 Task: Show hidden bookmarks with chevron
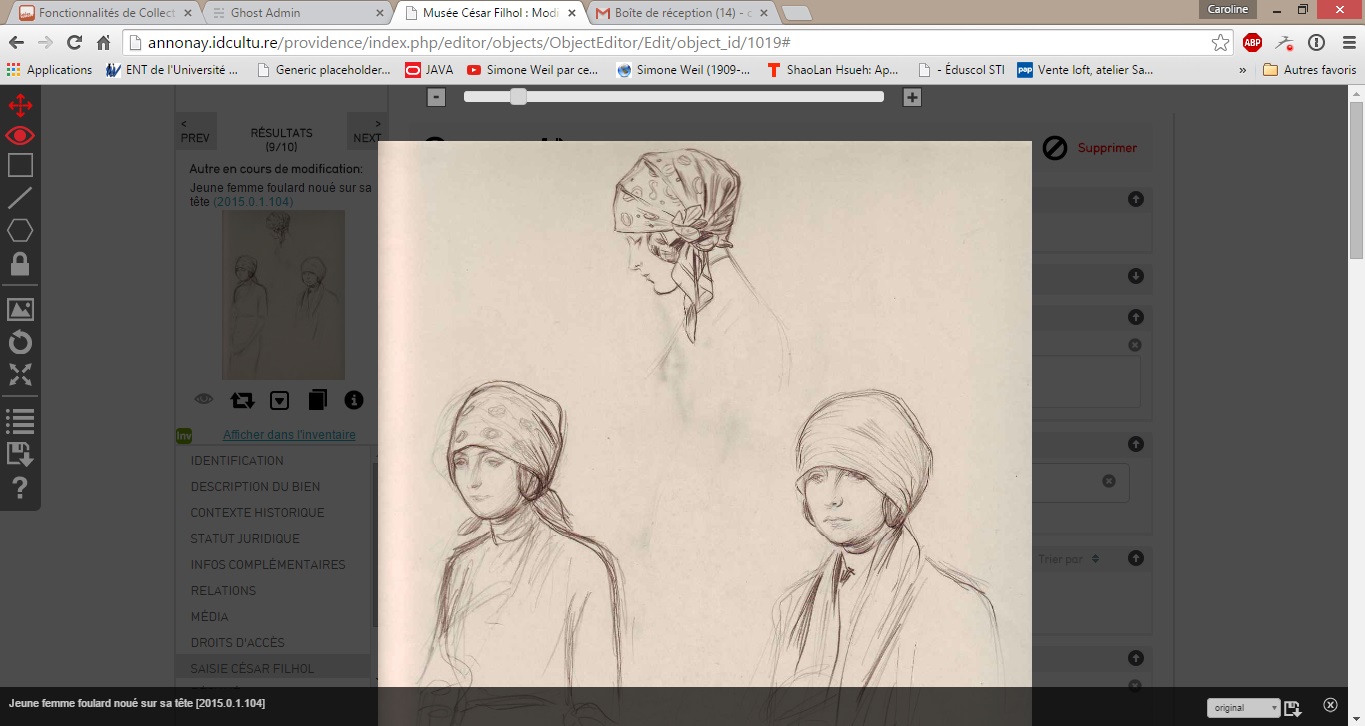point(1243,70)
